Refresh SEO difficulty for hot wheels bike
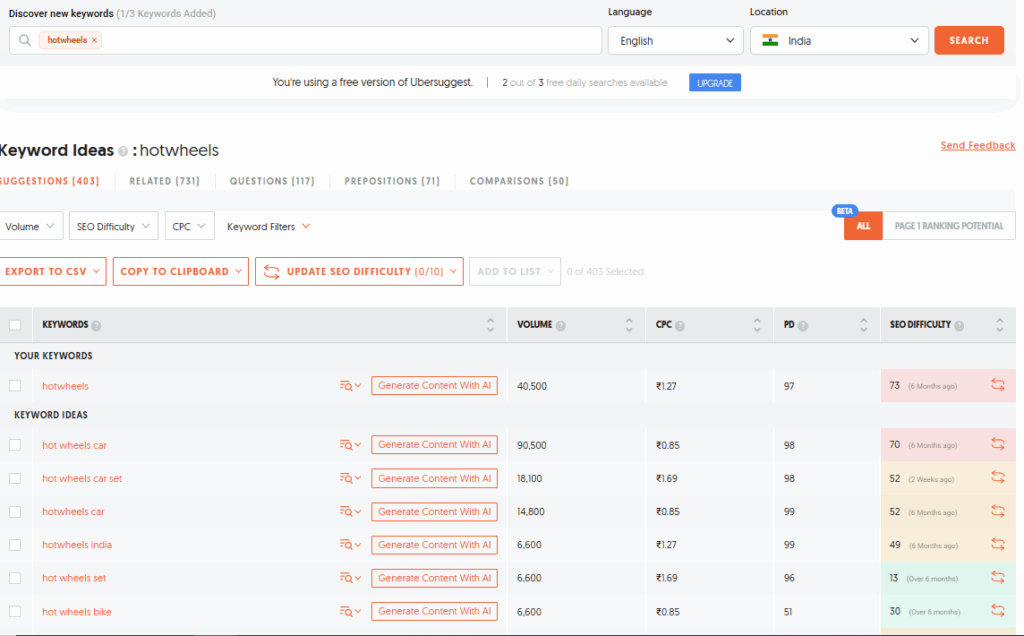The image size is (1024, 636). click(998, 611)
